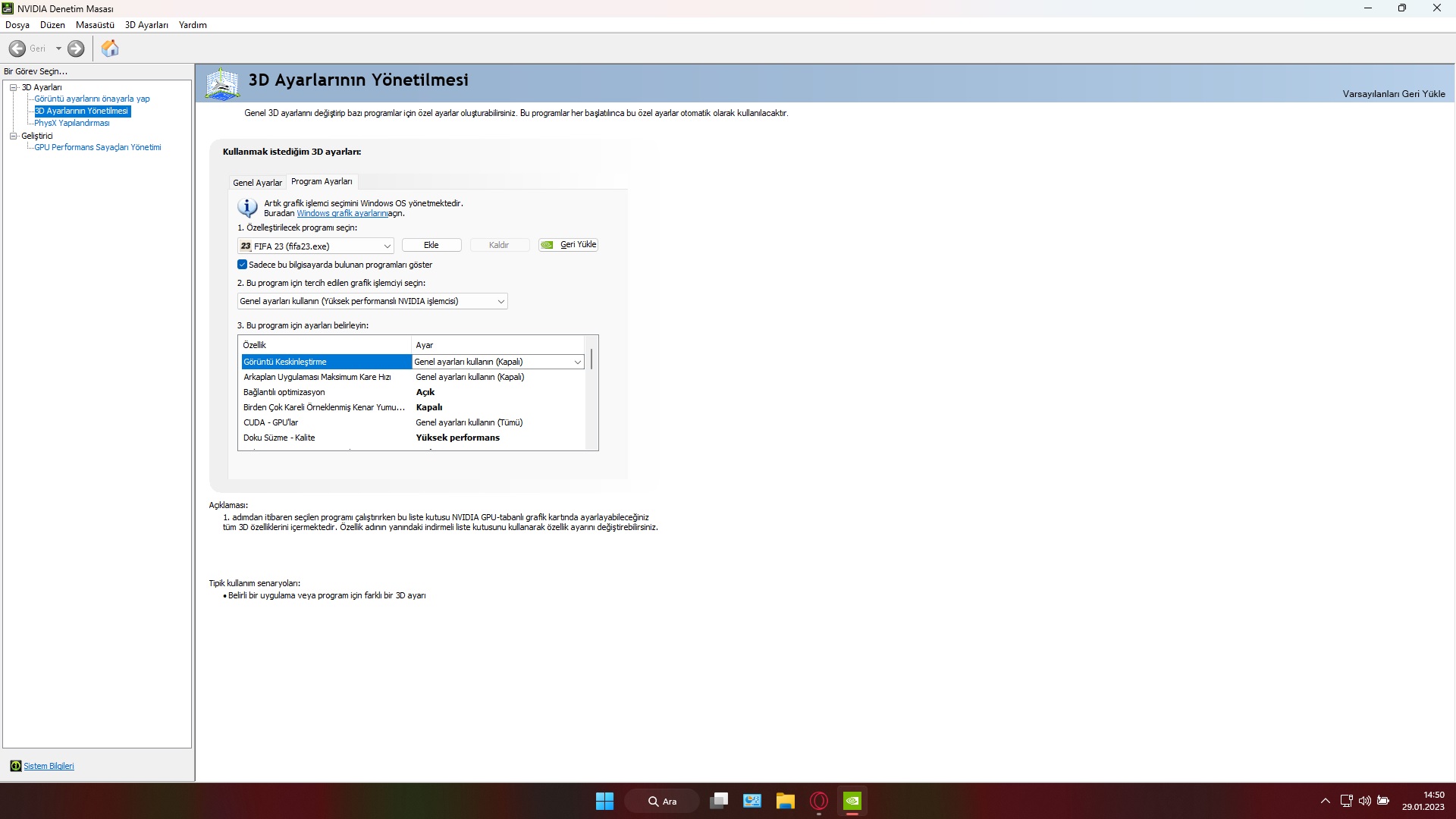Open the Masaüstü menu
1456x819 pixels.
click(x=95, y=25)
